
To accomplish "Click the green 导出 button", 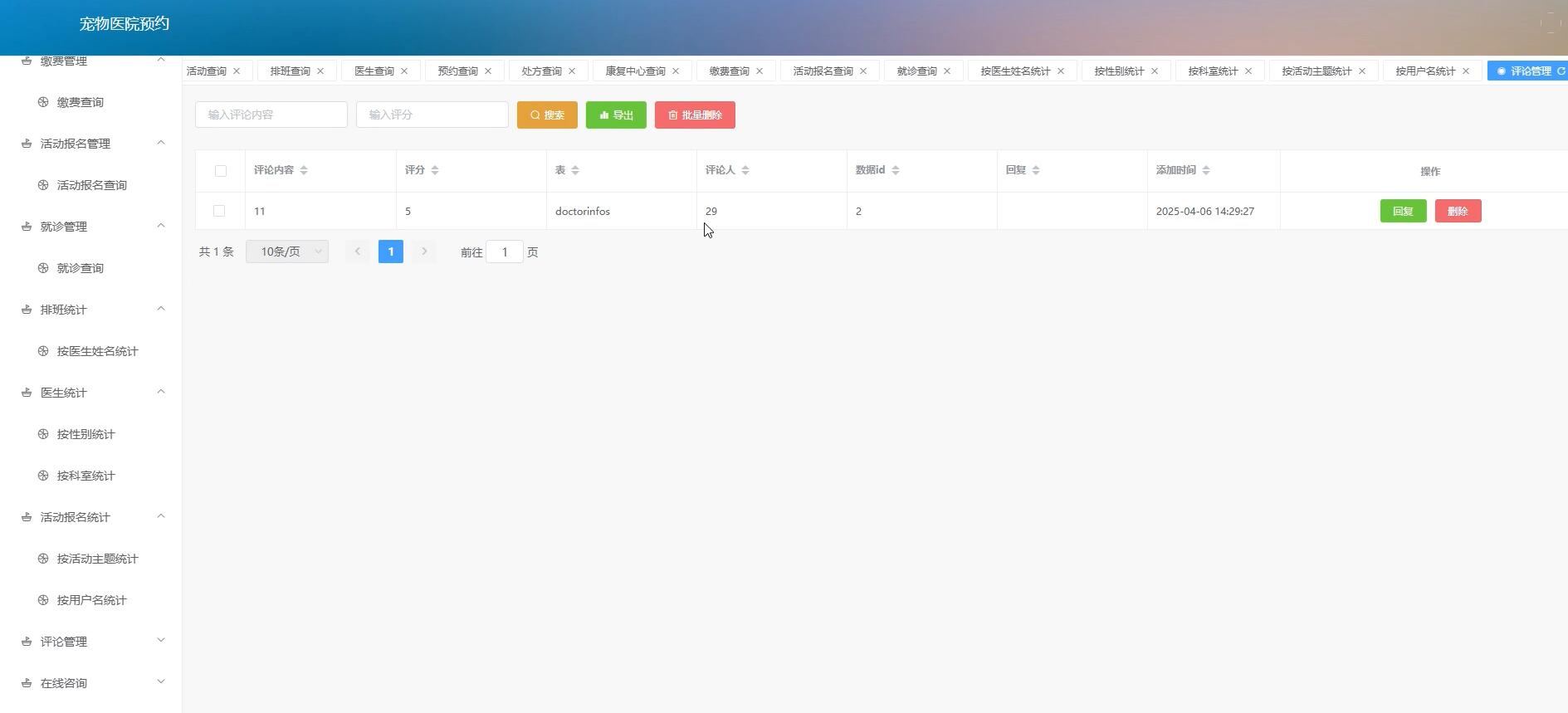I will [x=616, y=115].
